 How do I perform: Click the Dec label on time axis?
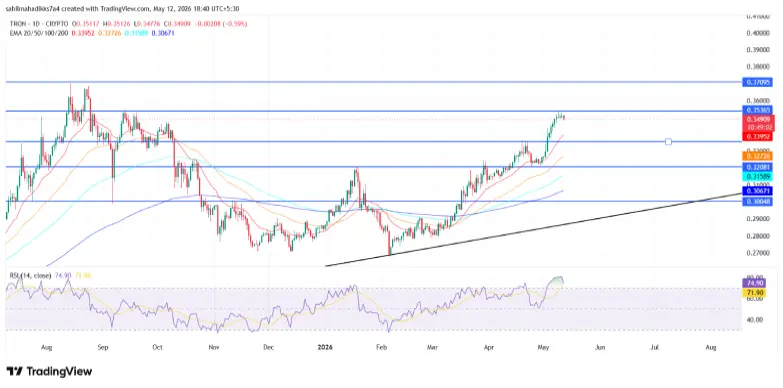[268, 347]
